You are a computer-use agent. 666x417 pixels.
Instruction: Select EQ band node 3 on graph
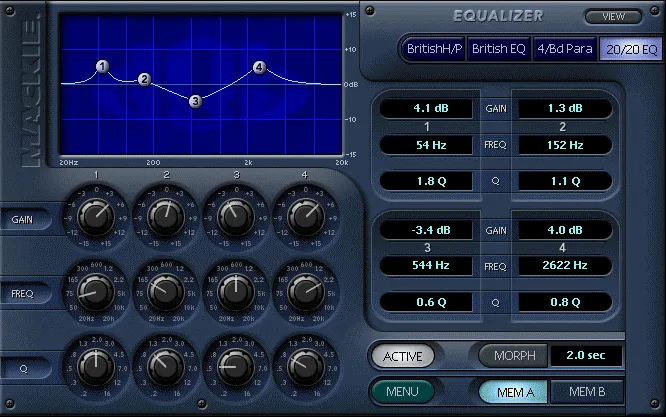(195, 101)
